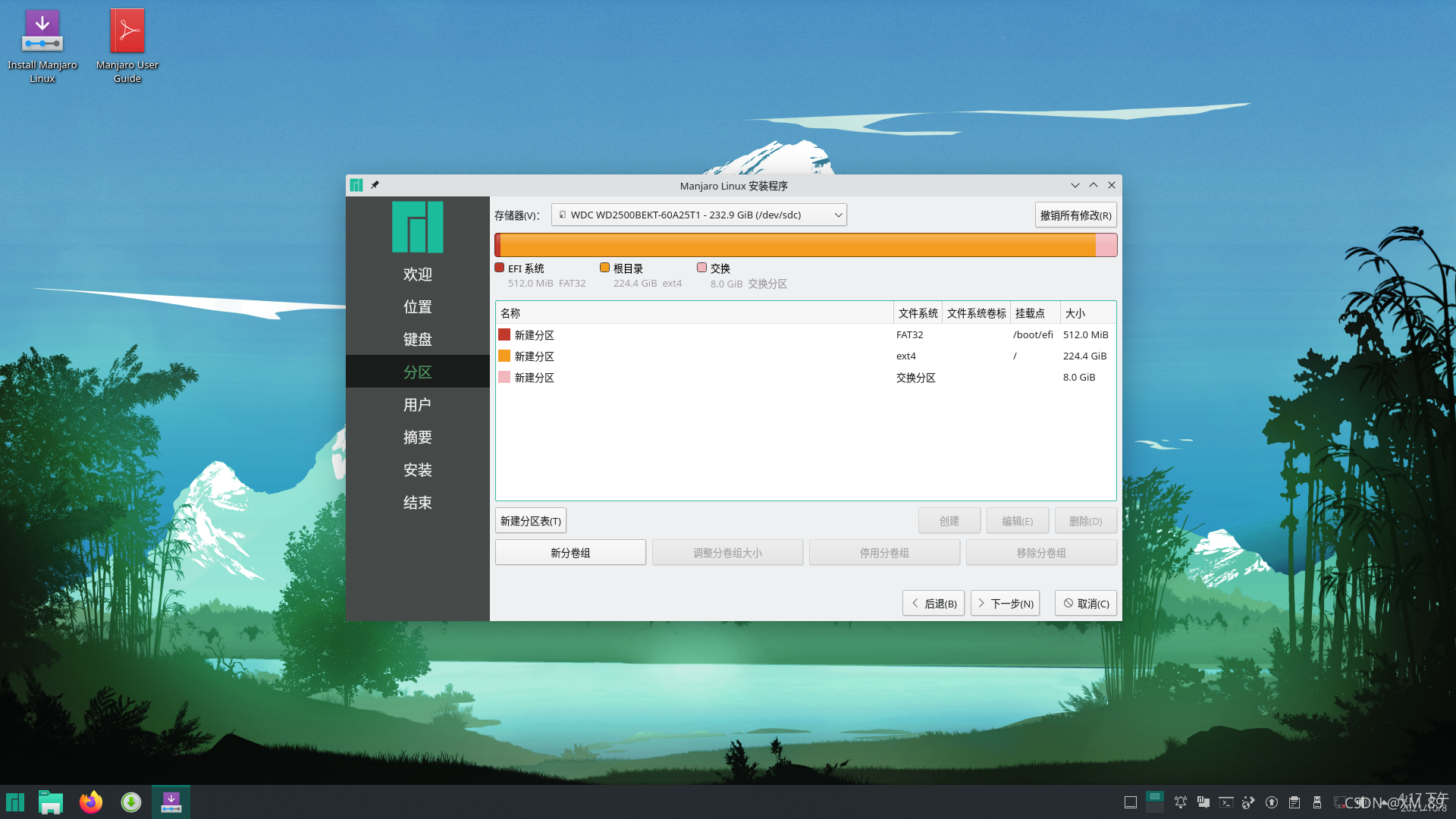
Task: Click the /boot/efi mount point cell
Action: point(1033,334)
